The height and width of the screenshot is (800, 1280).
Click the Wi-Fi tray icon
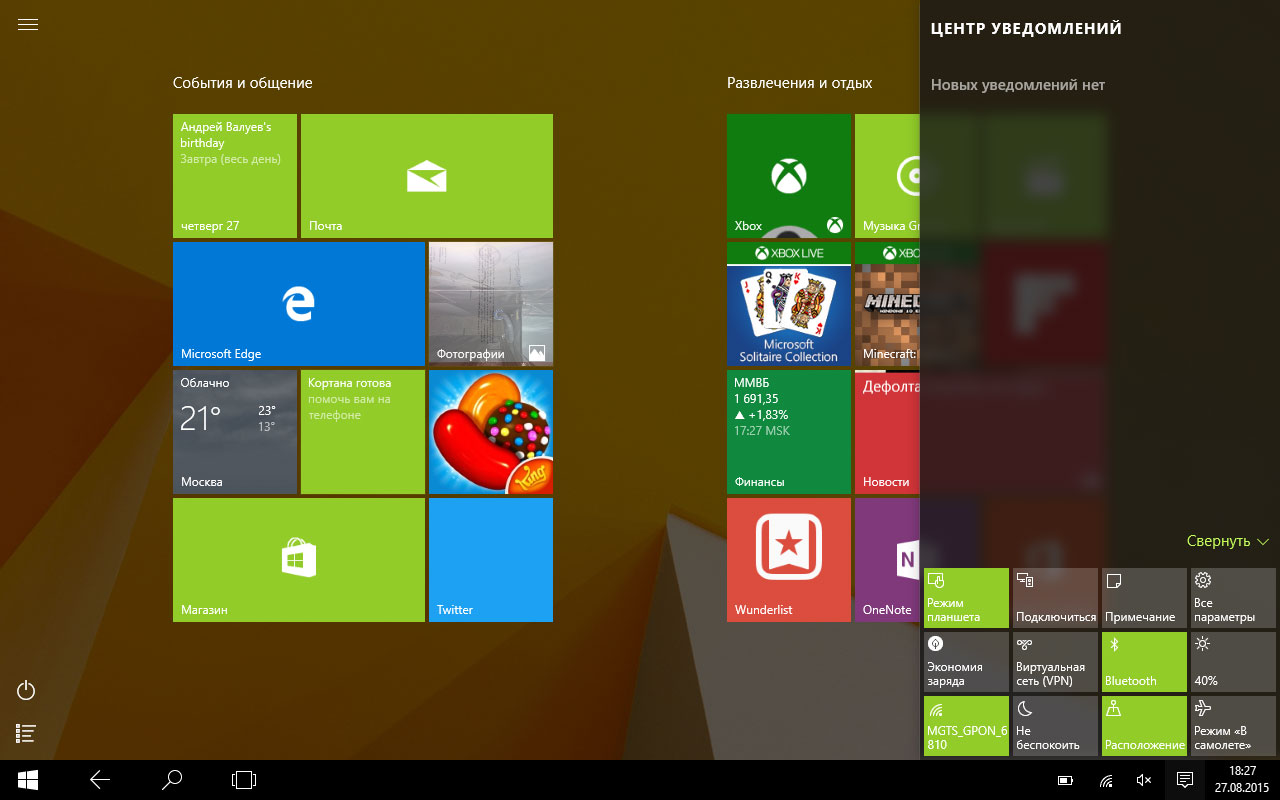pos(1106,780)
